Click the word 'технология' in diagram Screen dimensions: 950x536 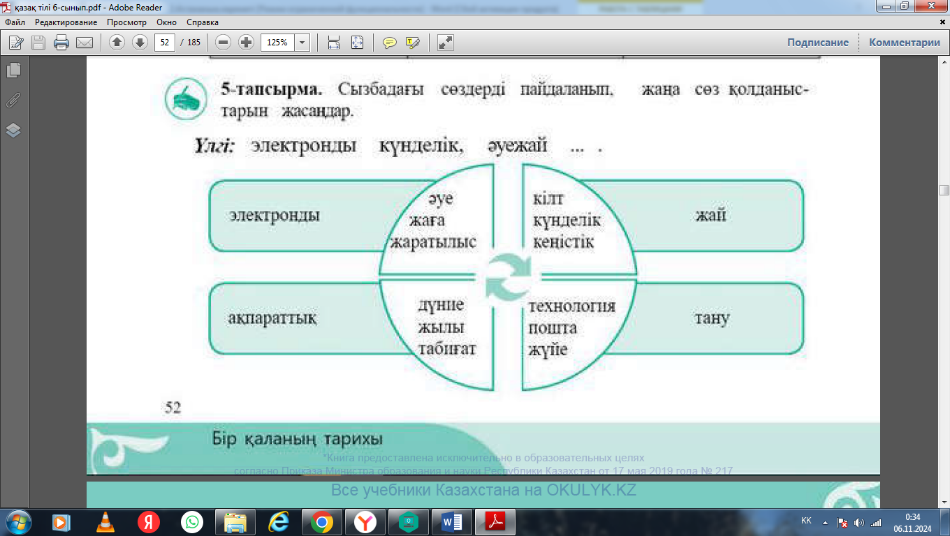tap(571, 306)
